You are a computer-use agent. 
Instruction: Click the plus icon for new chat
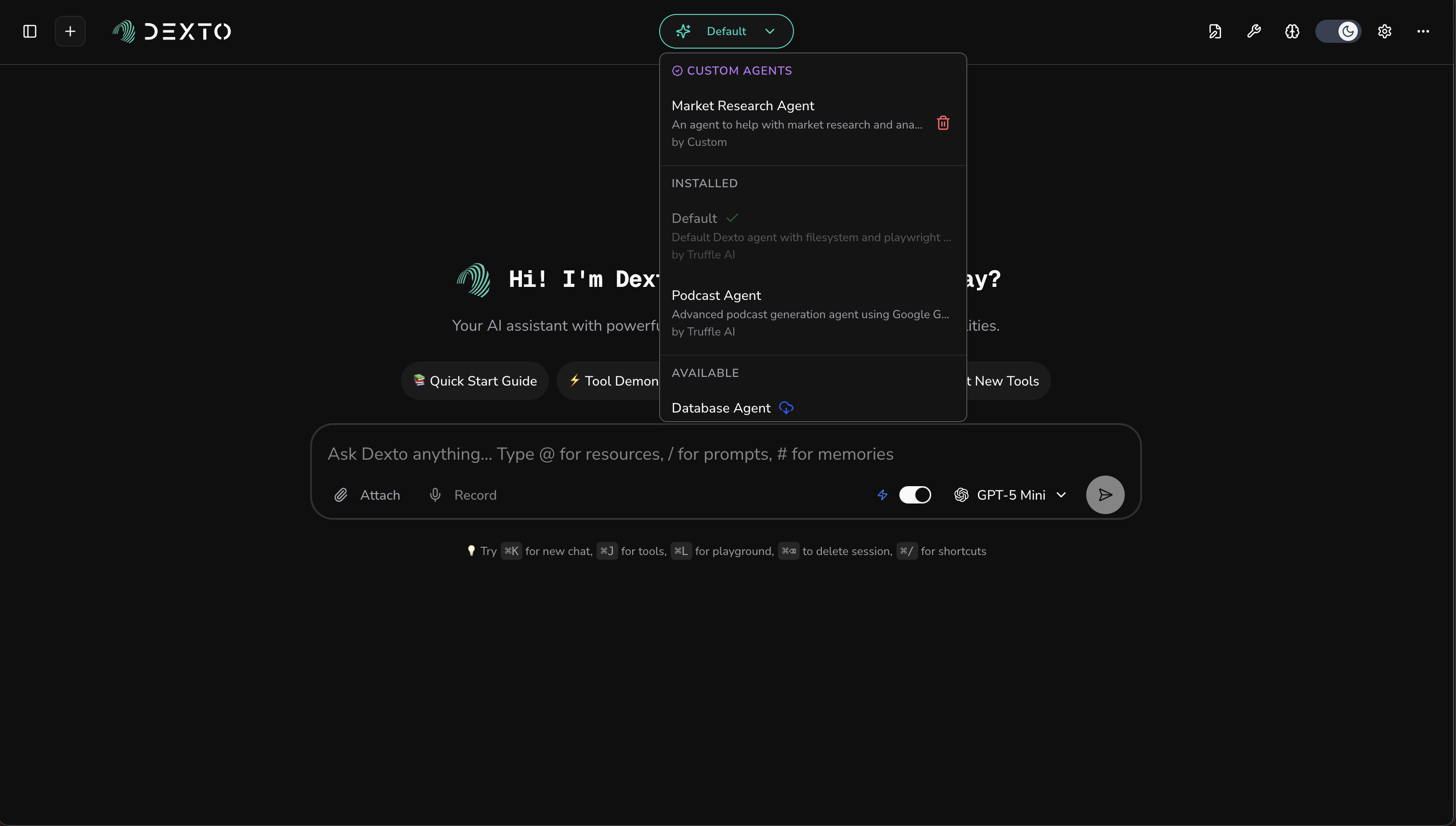(x=70, y=31)
